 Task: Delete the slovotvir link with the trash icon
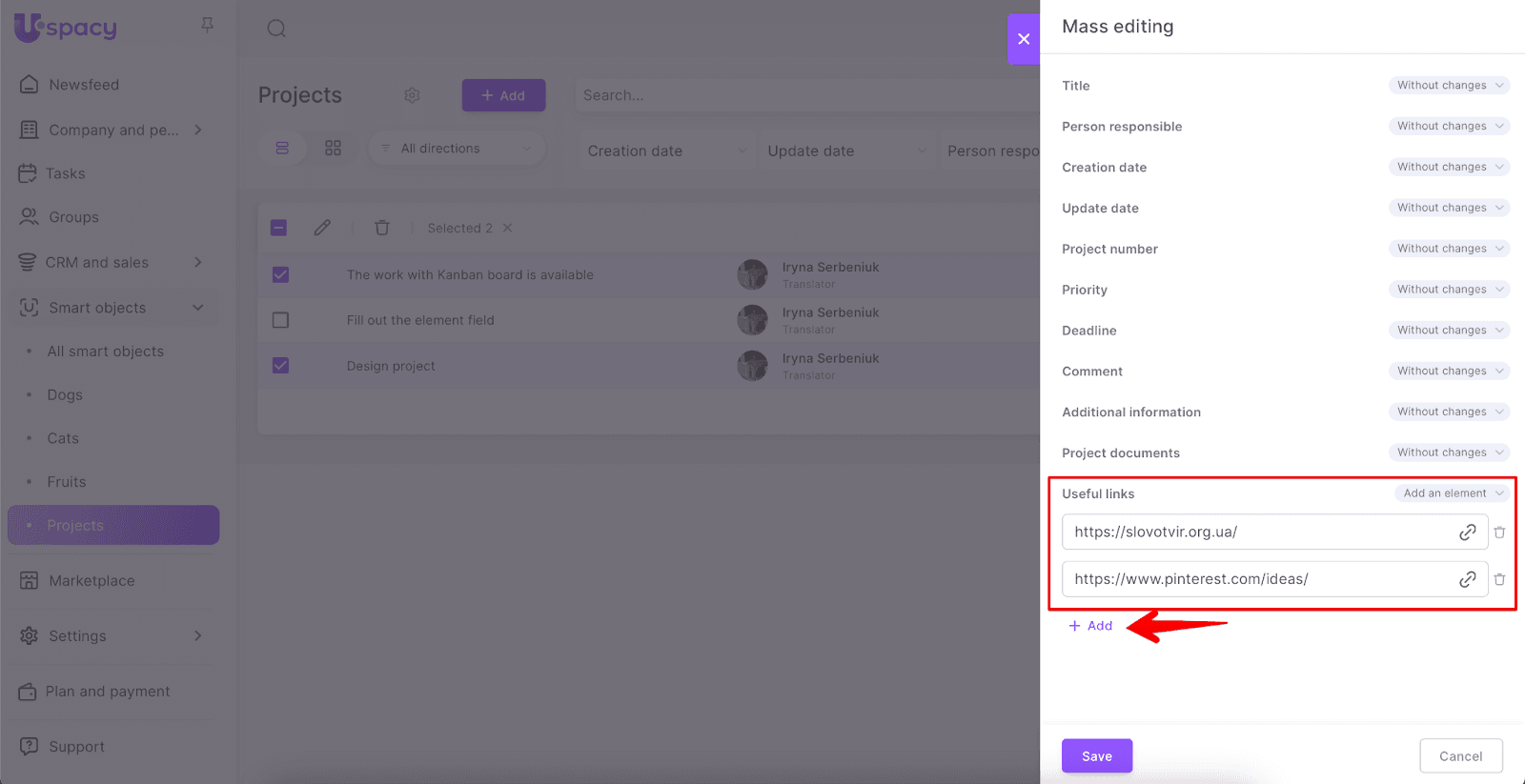[1499, 533]
